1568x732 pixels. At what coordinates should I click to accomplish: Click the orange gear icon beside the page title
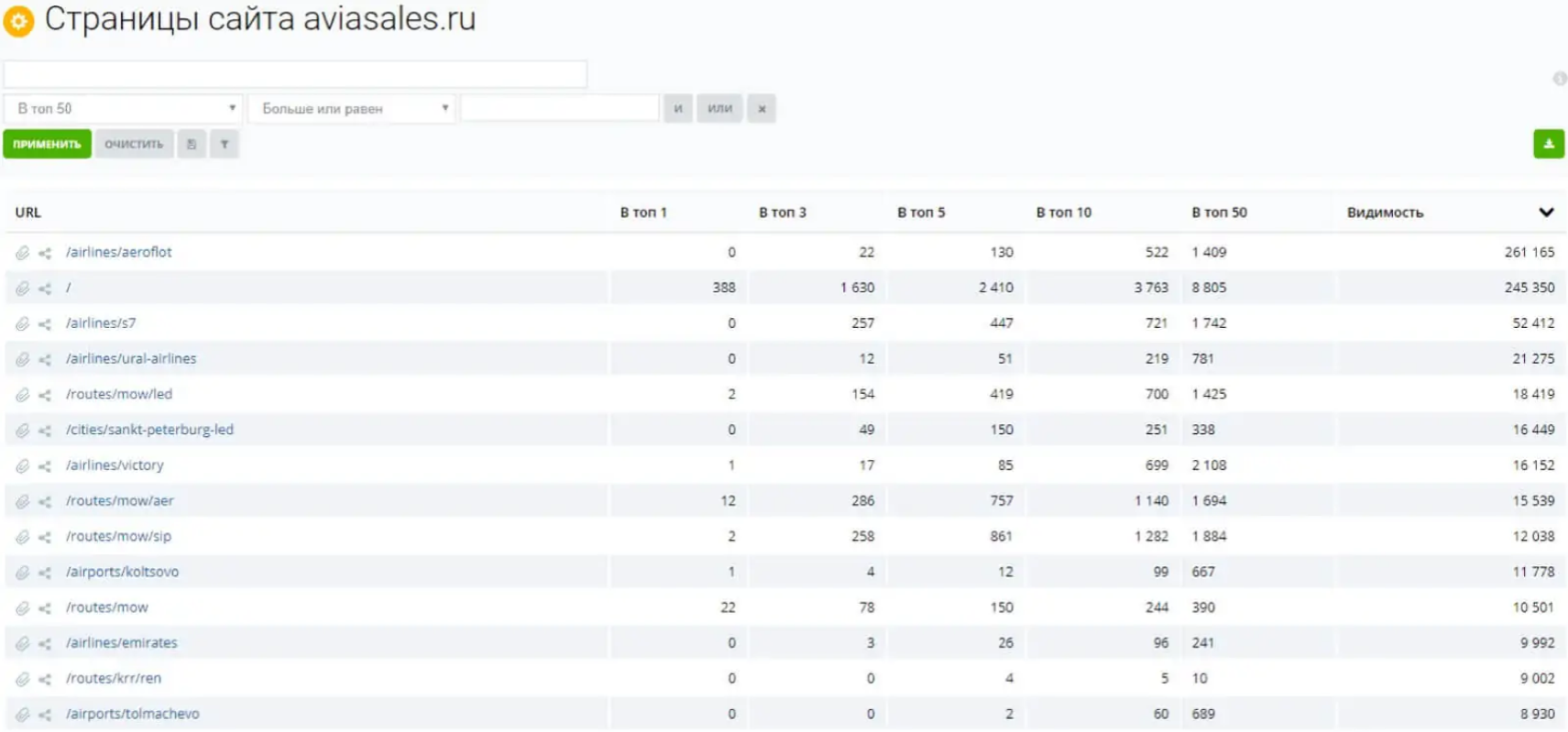click(19, 20)
